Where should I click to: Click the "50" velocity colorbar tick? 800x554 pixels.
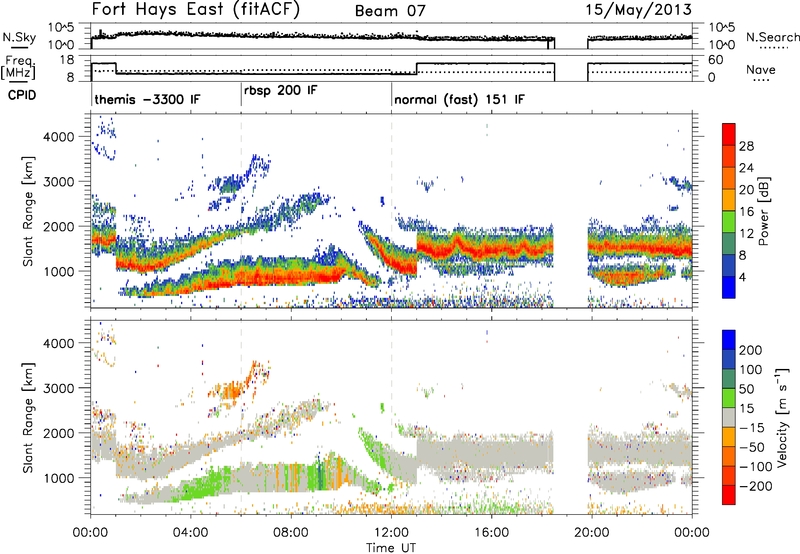pos(747,389)
